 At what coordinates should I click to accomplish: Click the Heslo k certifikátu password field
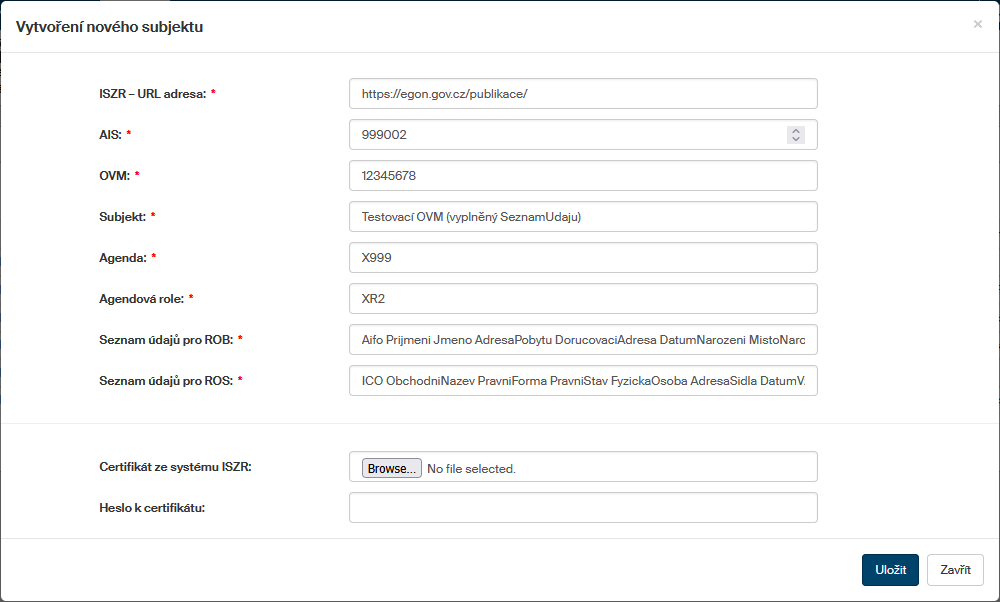[582, 507]
